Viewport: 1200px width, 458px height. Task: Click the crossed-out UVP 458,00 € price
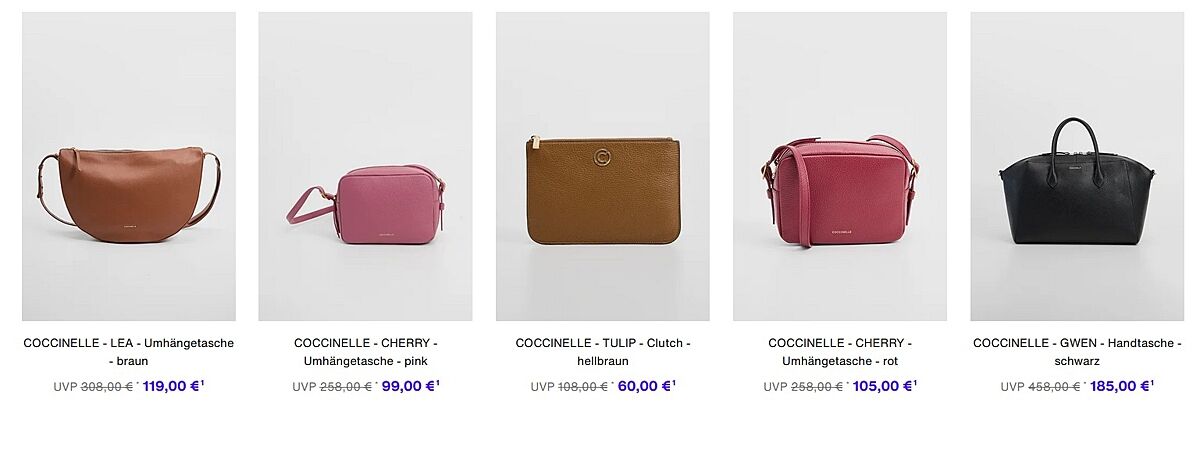pyautogui.click(x=1041, y=387)
